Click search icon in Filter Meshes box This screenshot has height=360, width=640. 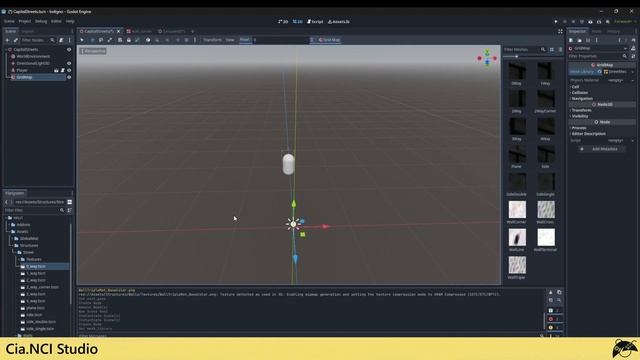tap(543, 49)
